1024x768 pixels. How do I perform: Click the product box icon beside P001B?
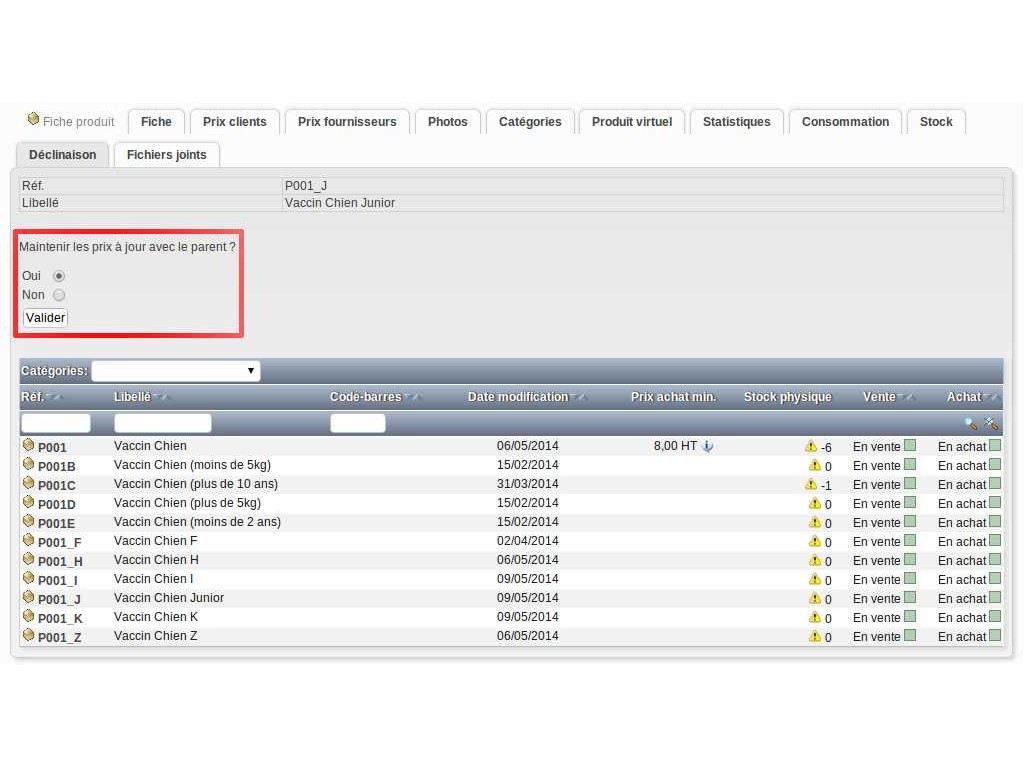[29, 465]
